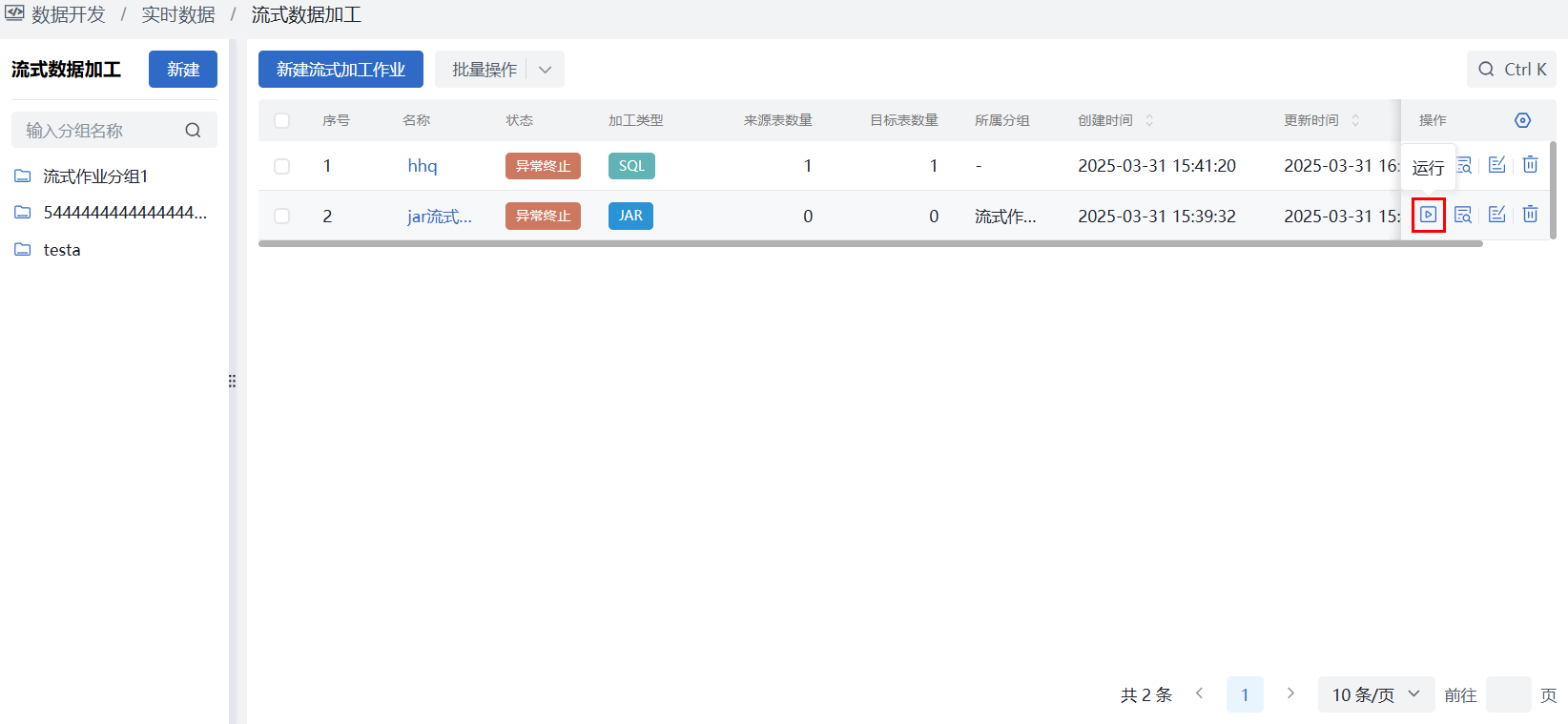The height and width of the screenshot is (724, 1568).
Task: Delete the hhq job via trash icon
Action: [1531, 165]
